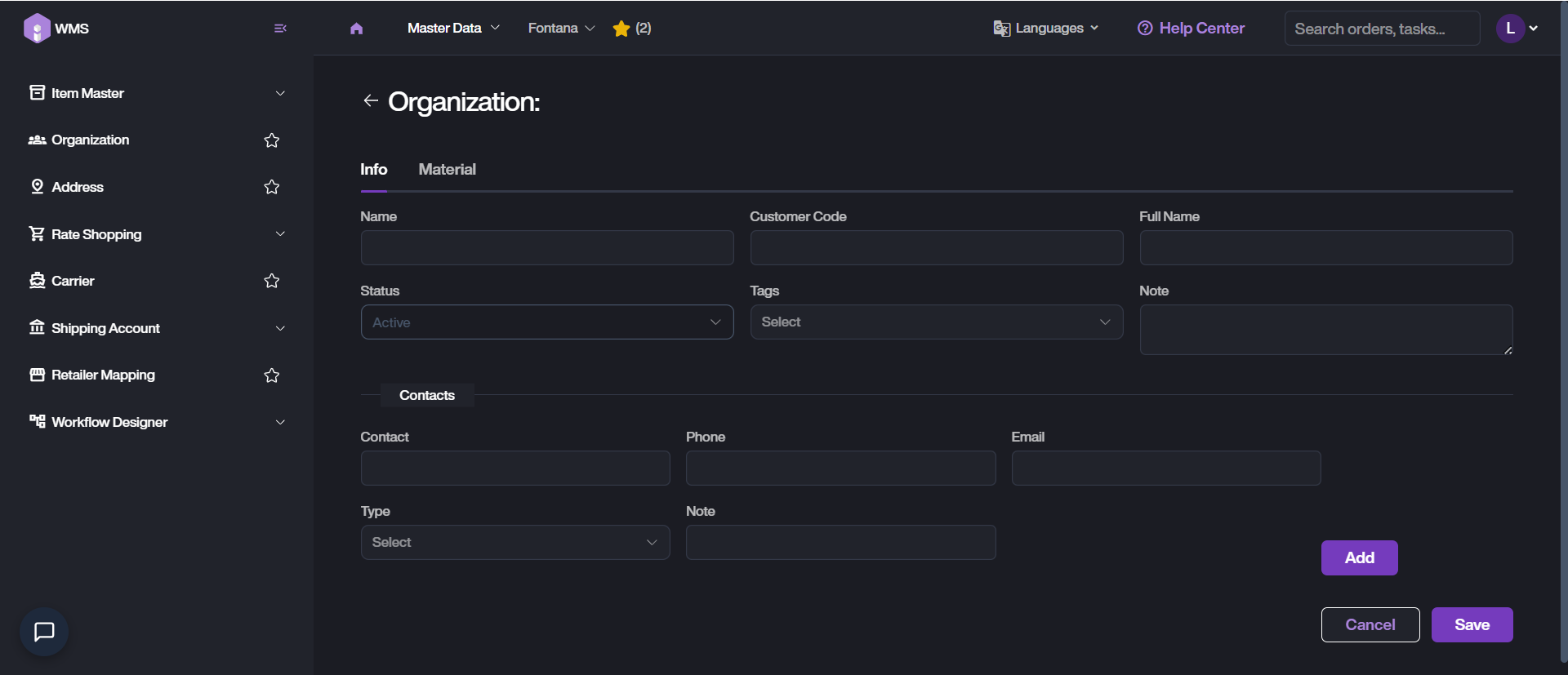Open the Master Data menu

[453, 29]
